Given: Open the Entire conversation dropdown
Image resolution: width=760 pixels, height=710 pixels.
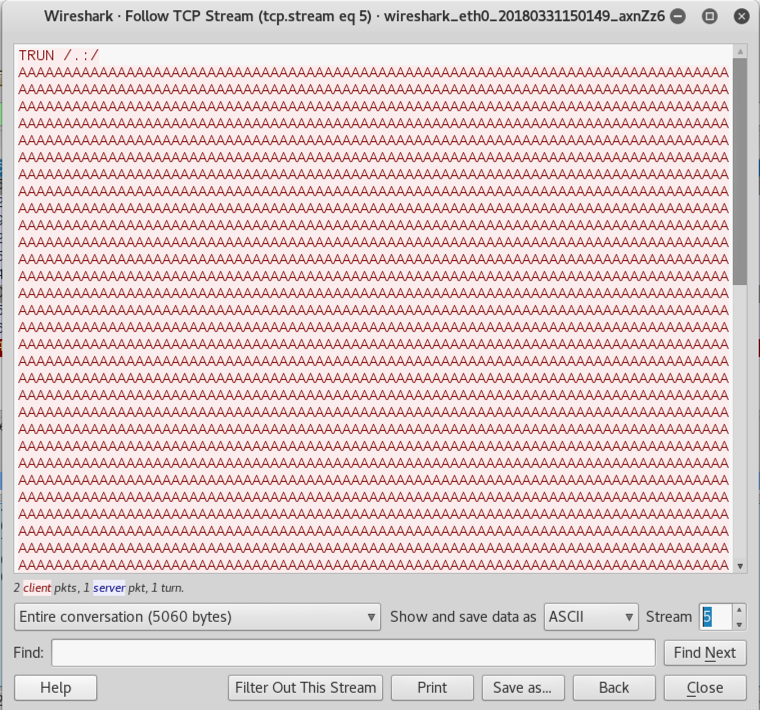Looking at the screenshot, I should [197, 616].
